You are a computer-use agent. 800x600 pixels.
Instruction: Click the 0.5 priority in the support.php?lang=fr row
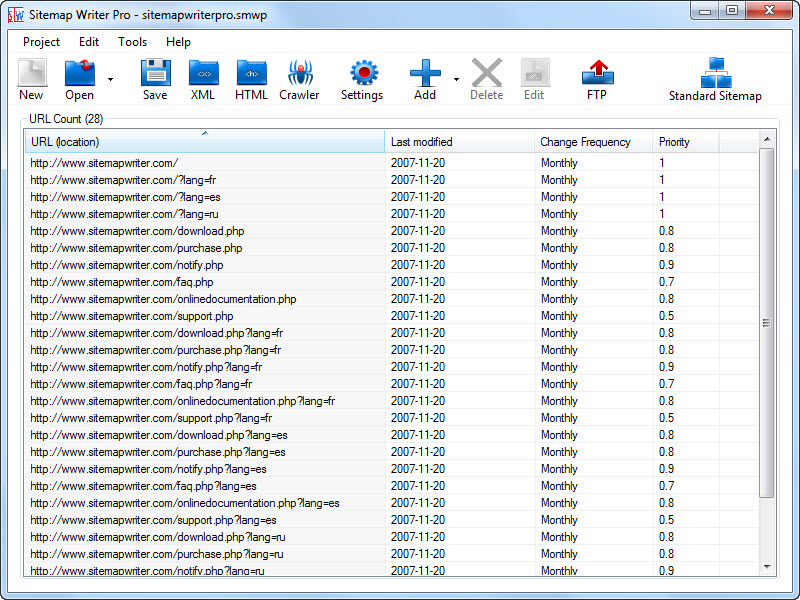666,418
